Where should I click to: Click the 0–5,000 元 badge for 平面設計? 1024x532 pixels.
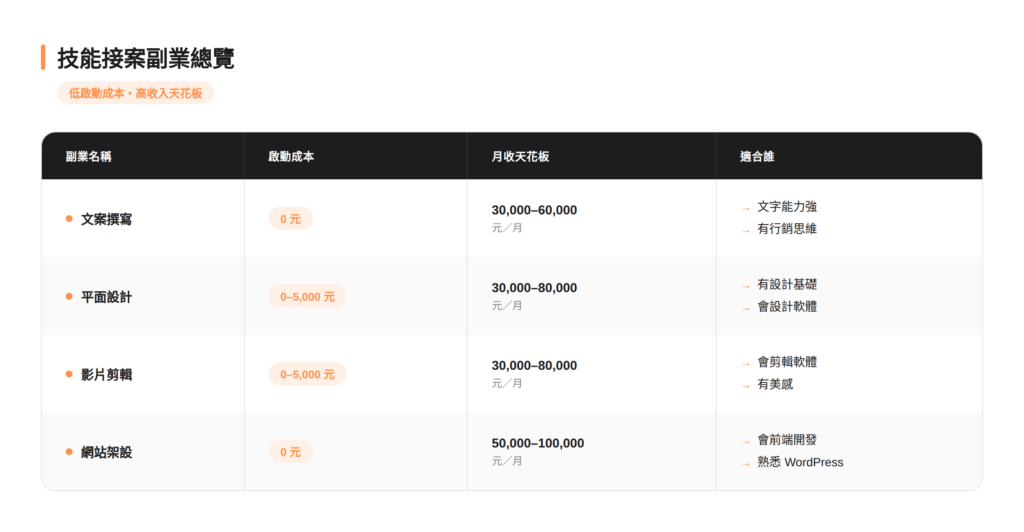pos(307,297)
